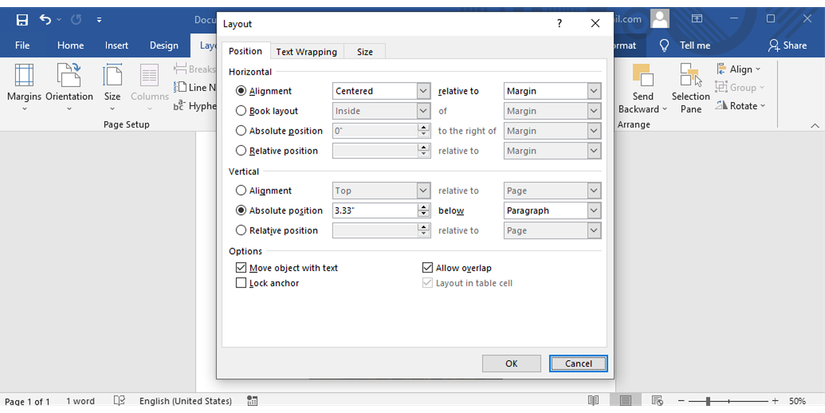Click the vertical Absolute position 3.33" field
The image size is (825, 413).
click(376, 210)
